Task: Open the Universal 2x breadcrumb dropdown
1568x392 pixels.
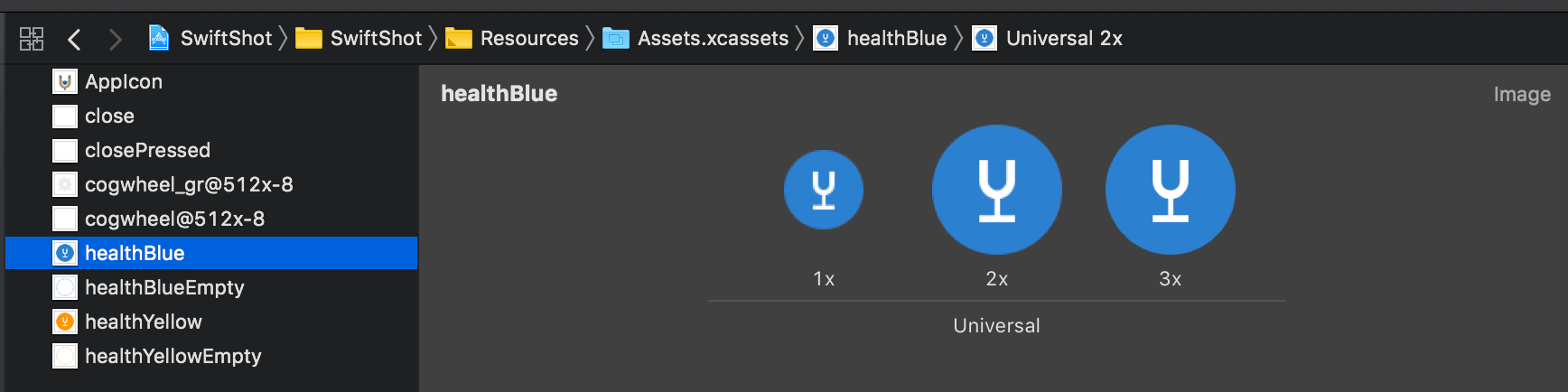Action: tap(1048, 38)
